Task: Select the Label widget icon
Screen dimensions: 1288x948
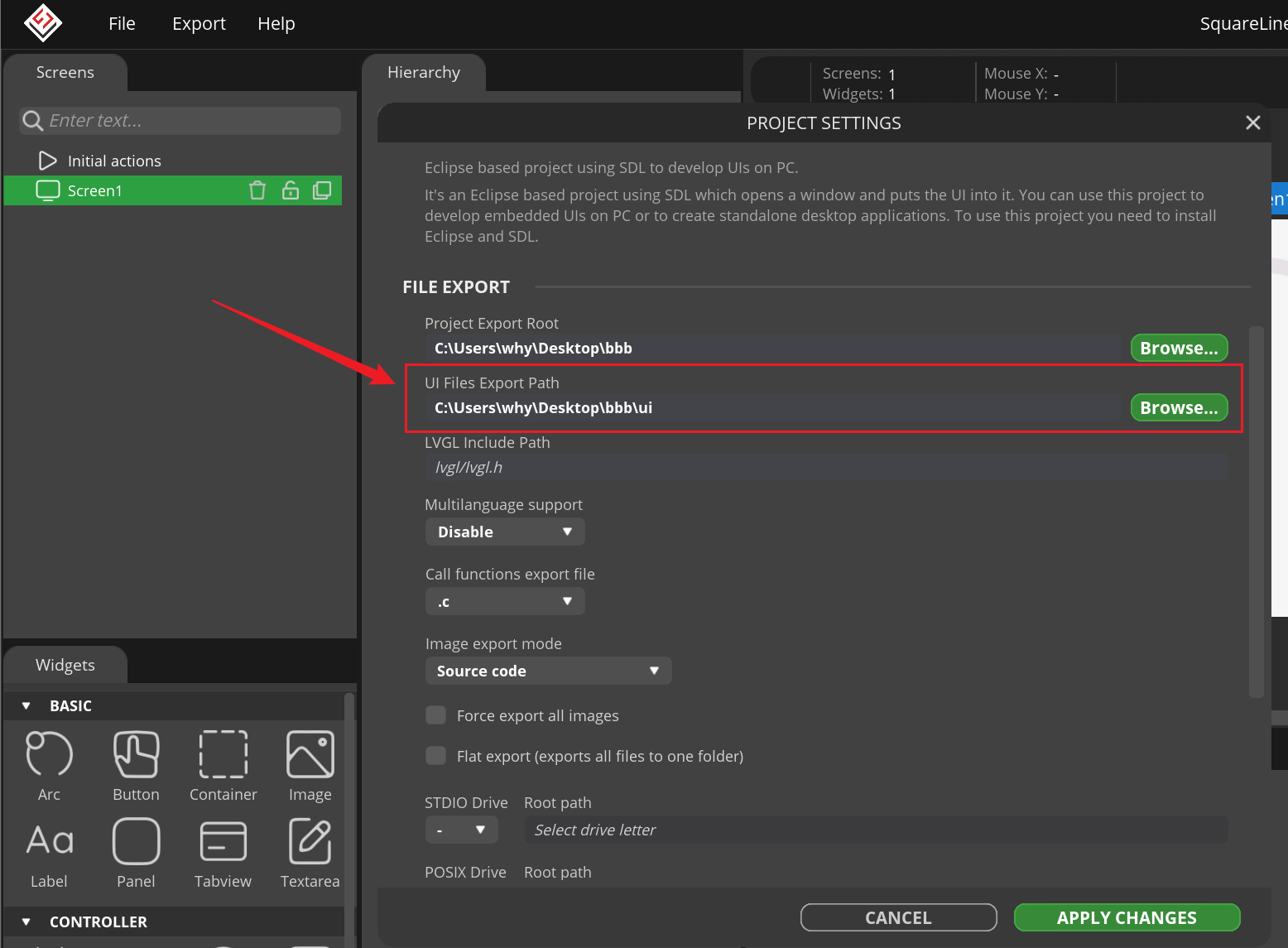Action: (49, 841)
